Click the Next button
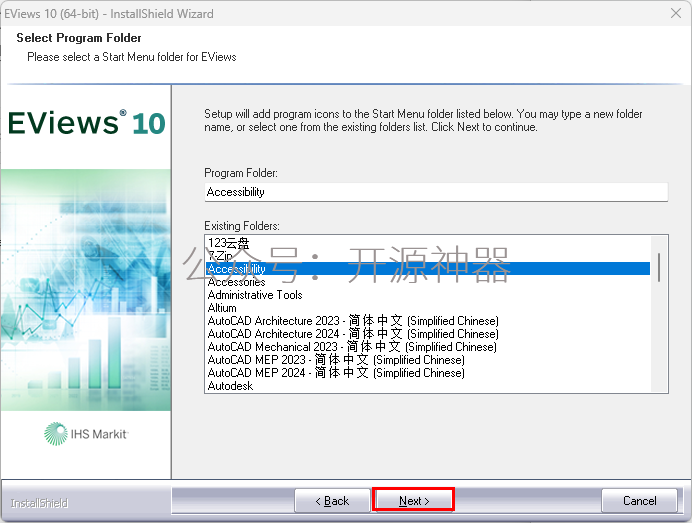This screenshot has width=692, height=523. [414, 500]
